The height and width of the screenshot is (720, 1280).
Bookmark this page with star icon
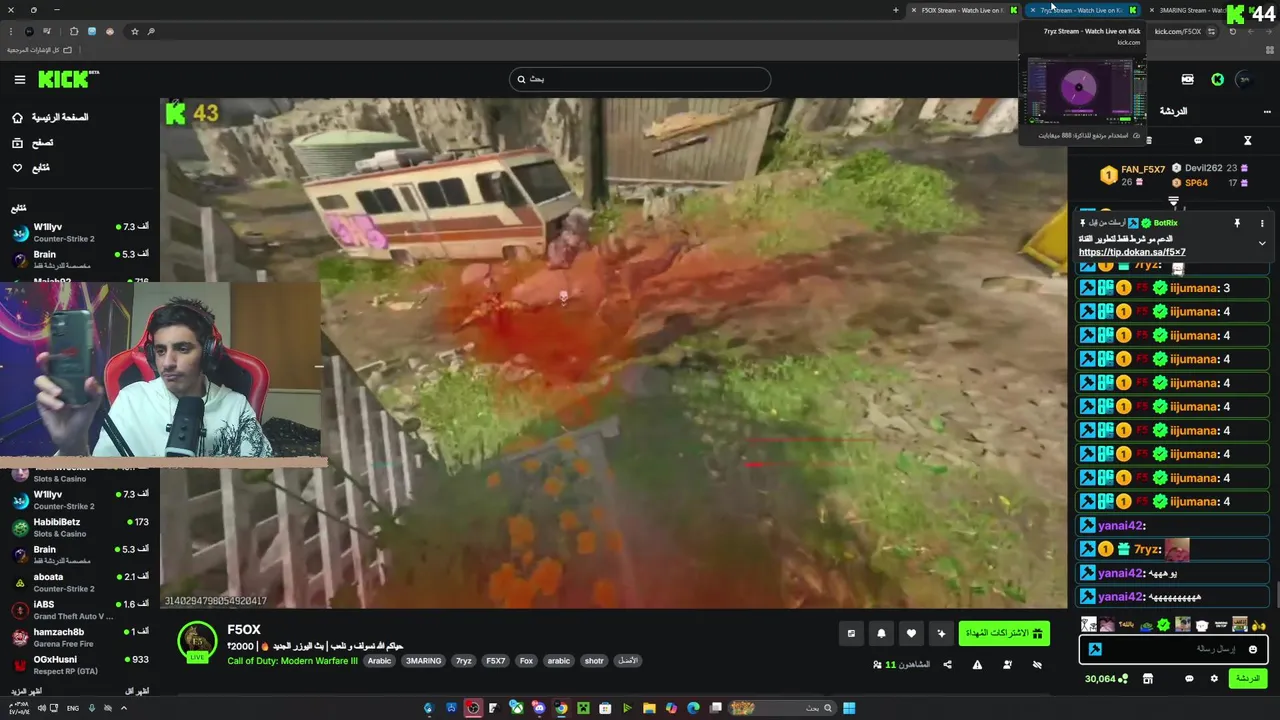click(134, 32)
